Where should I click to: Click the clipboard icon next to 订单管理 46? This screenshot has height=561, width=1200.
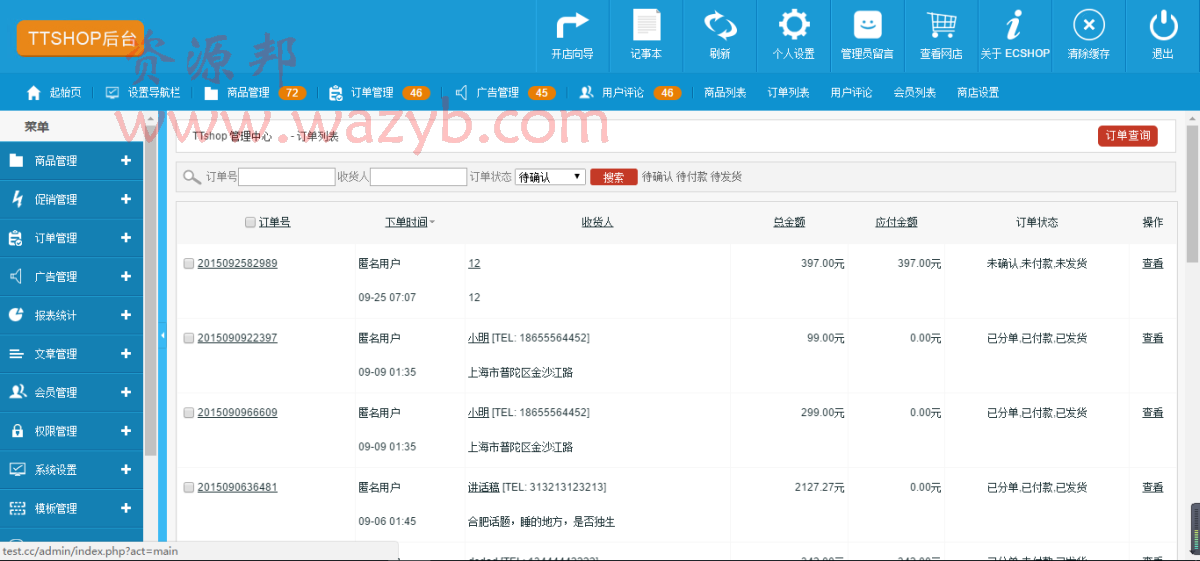(336, 93)
